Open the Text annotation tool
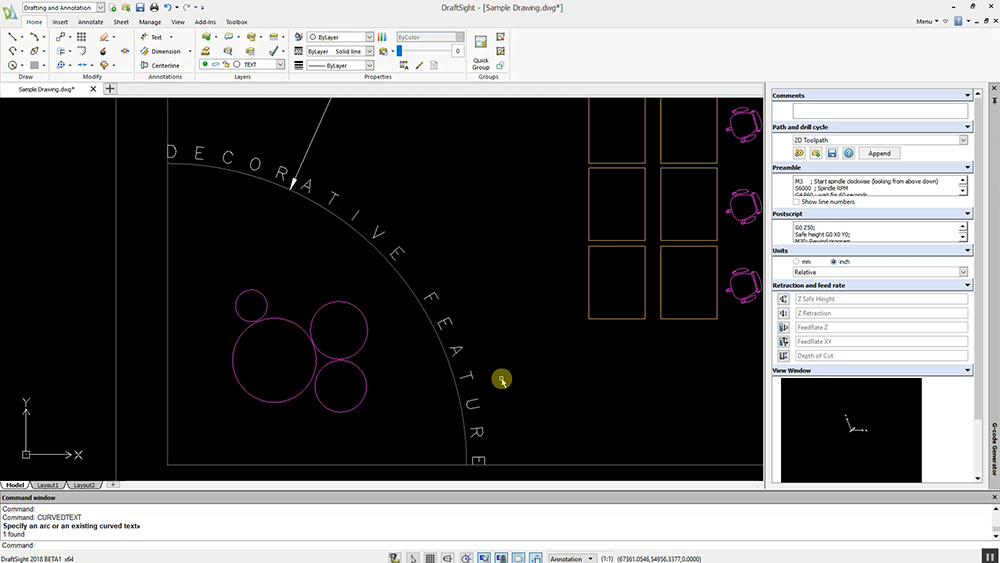This screenshot has height=563, width=1000. [152, 37]
